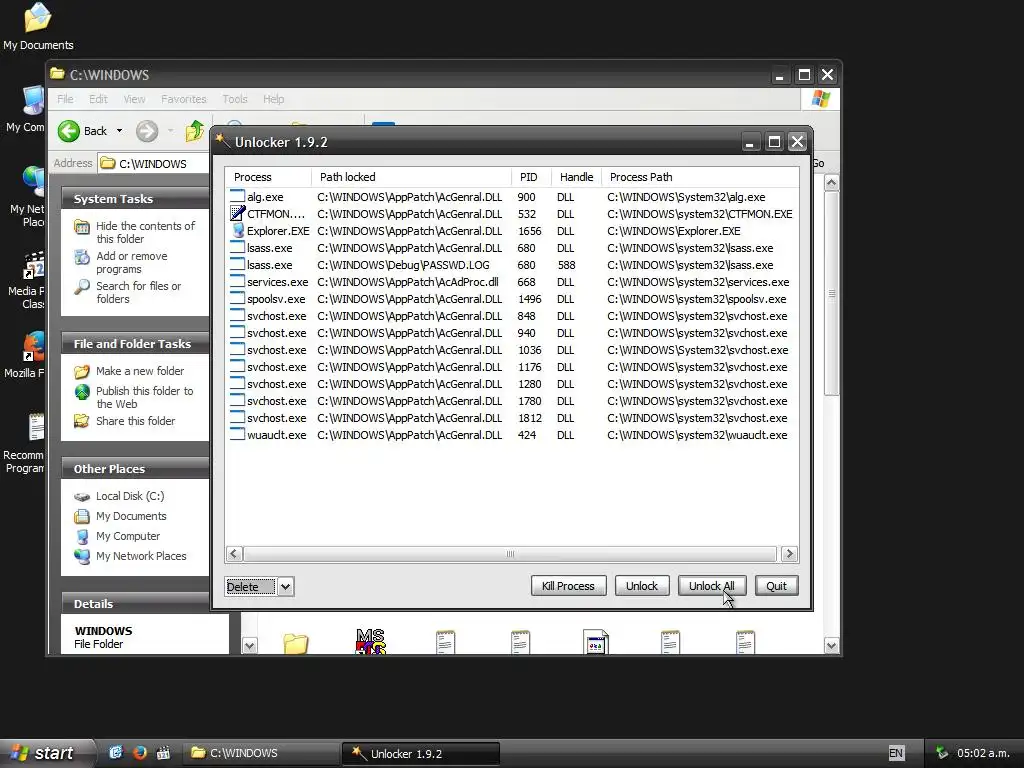Click the Quit button
Viewport: 1024px width, 768px height.
(776, 586)
